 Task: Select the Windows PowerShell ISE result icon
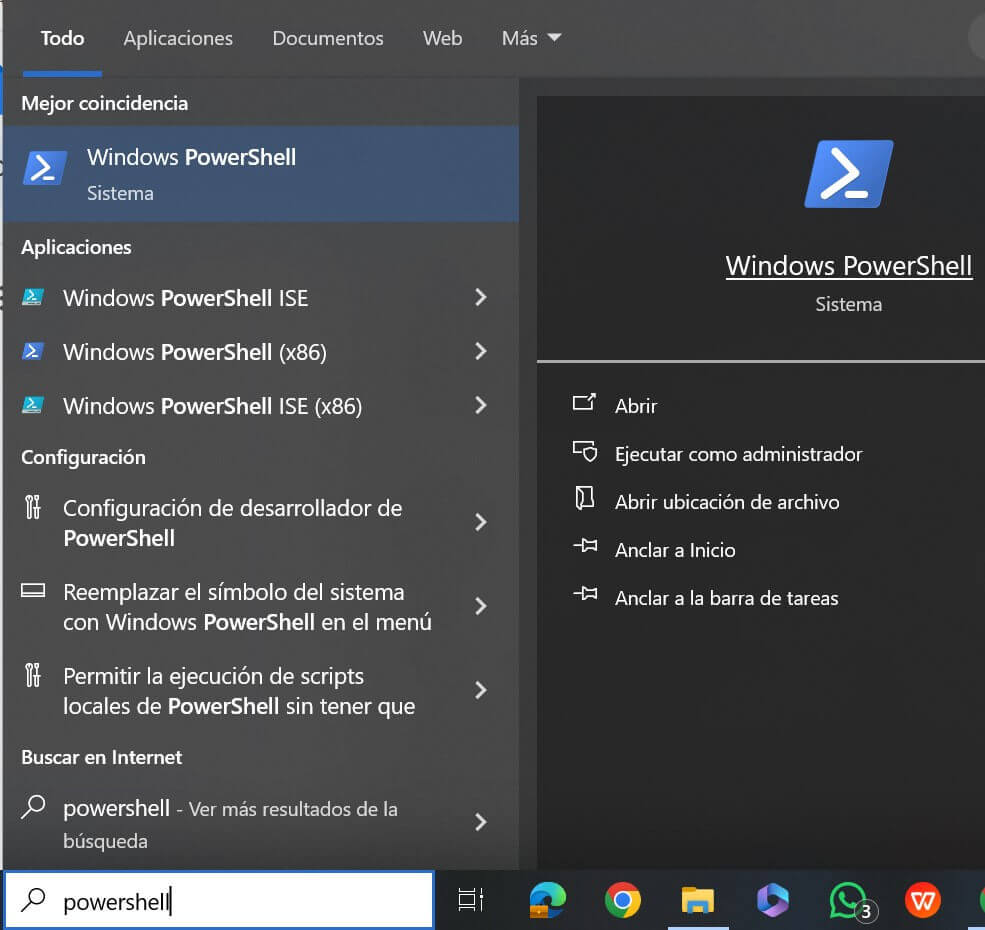tap(33, 297)
